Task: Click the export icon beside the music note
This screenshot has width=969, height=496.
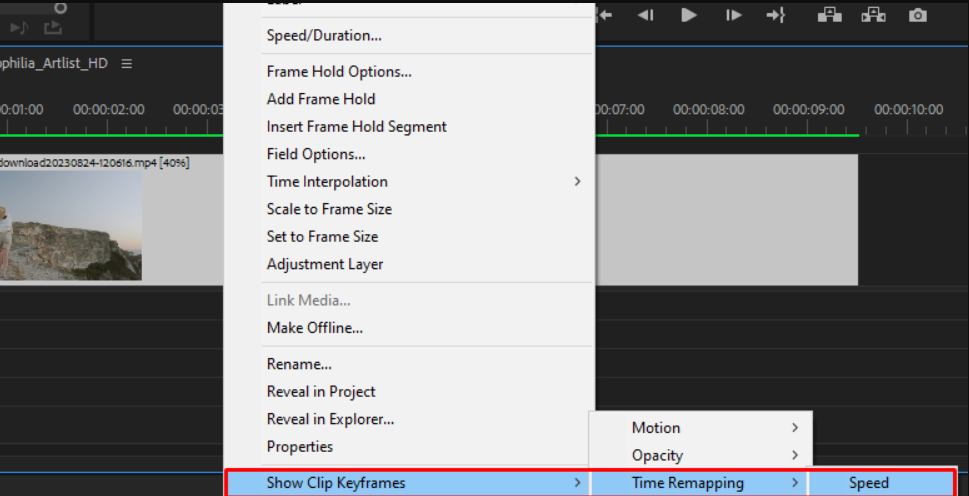Action: [53, 28]
